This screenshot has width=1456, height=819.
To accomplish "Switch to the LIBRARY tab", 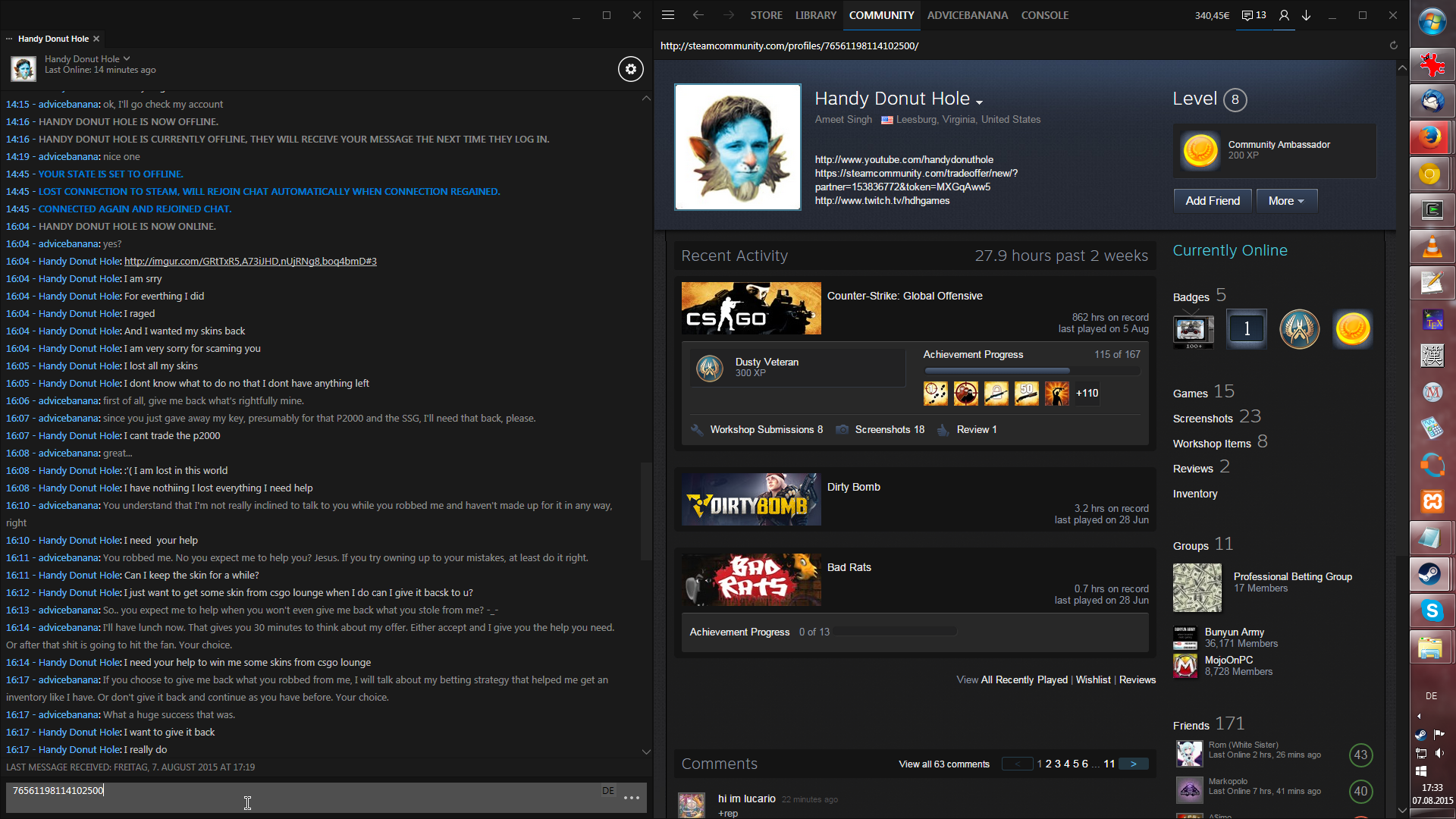I will (815, 15).
